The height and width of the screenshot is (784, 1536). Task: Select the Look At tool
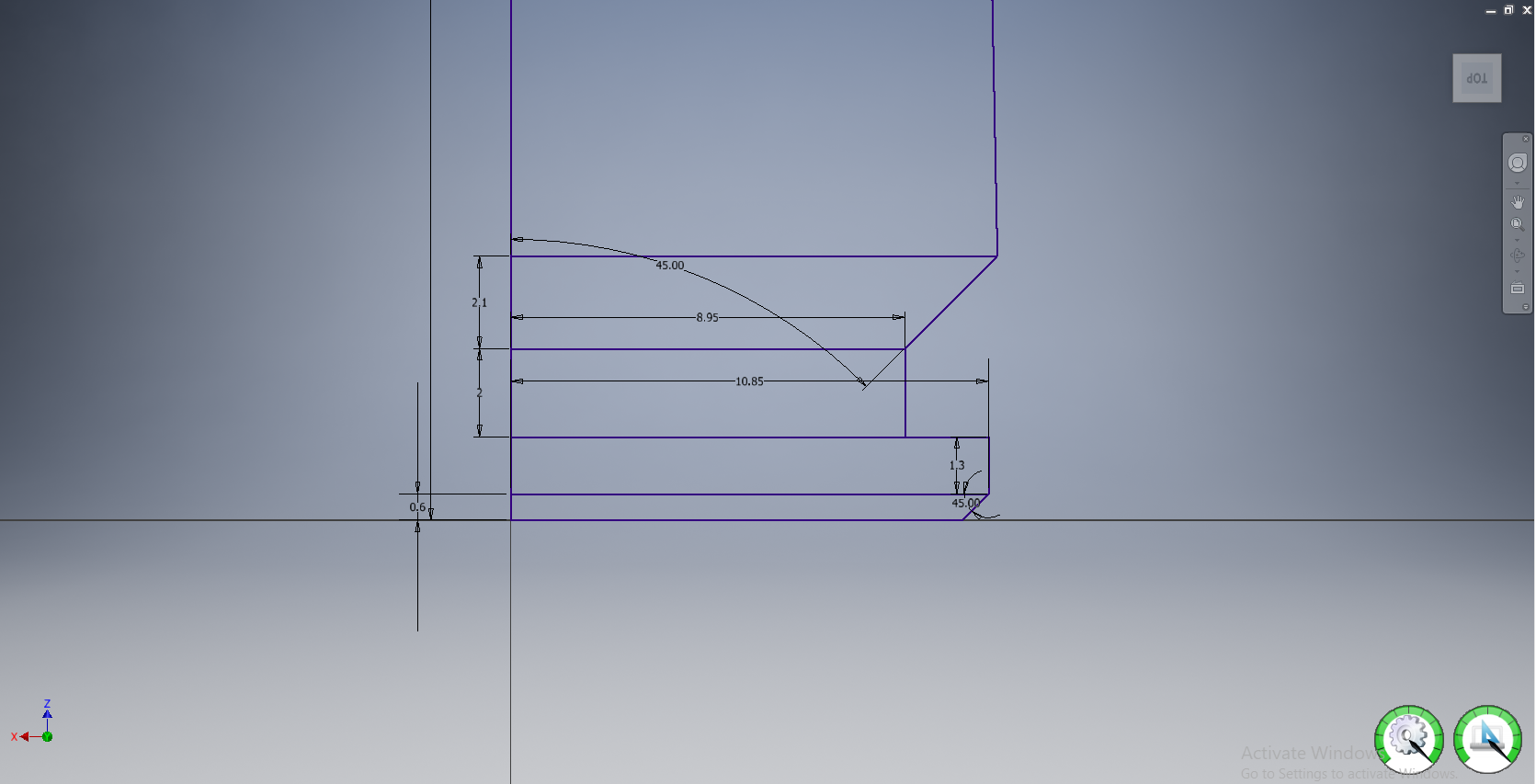(1517, 289)
